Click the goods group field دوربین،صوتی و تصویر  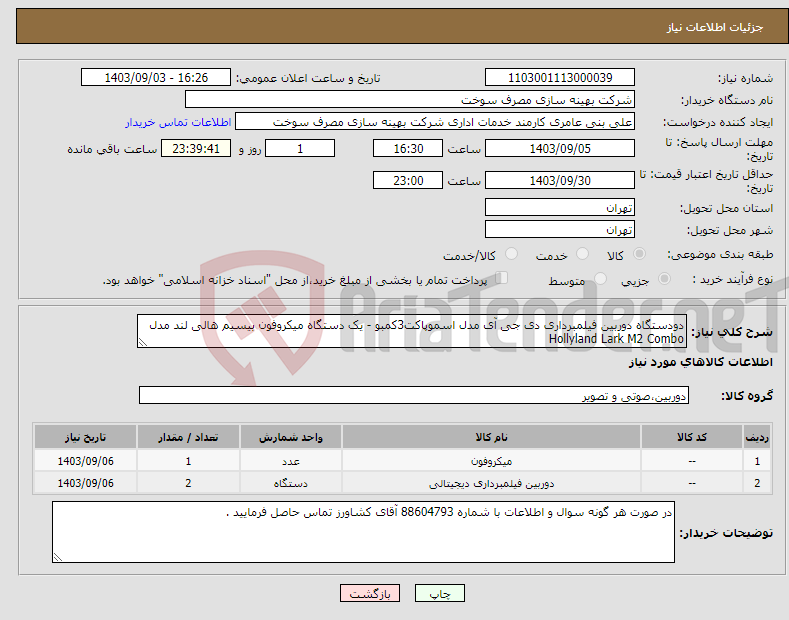(414, 396)
